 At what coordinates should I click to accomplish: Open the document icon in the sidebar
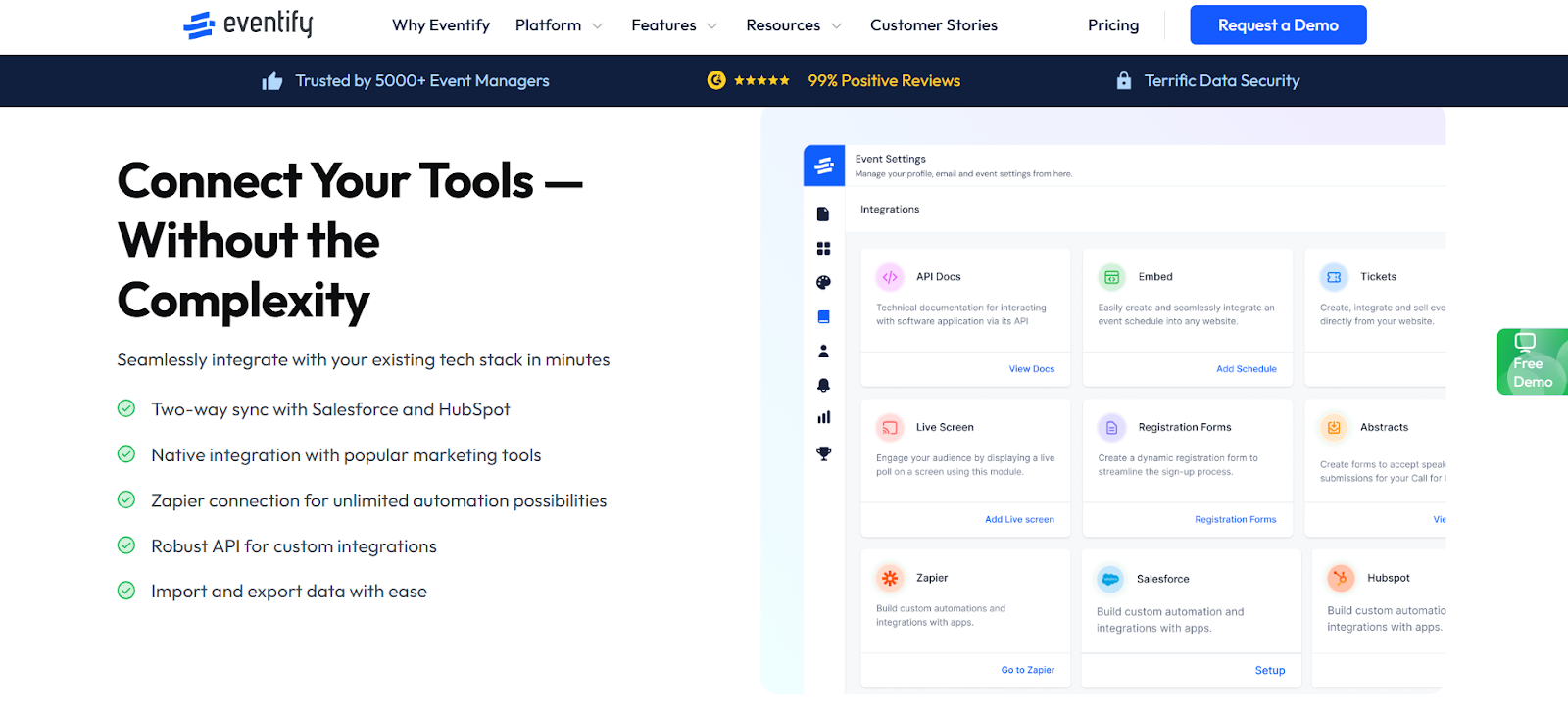pos(823,214)
